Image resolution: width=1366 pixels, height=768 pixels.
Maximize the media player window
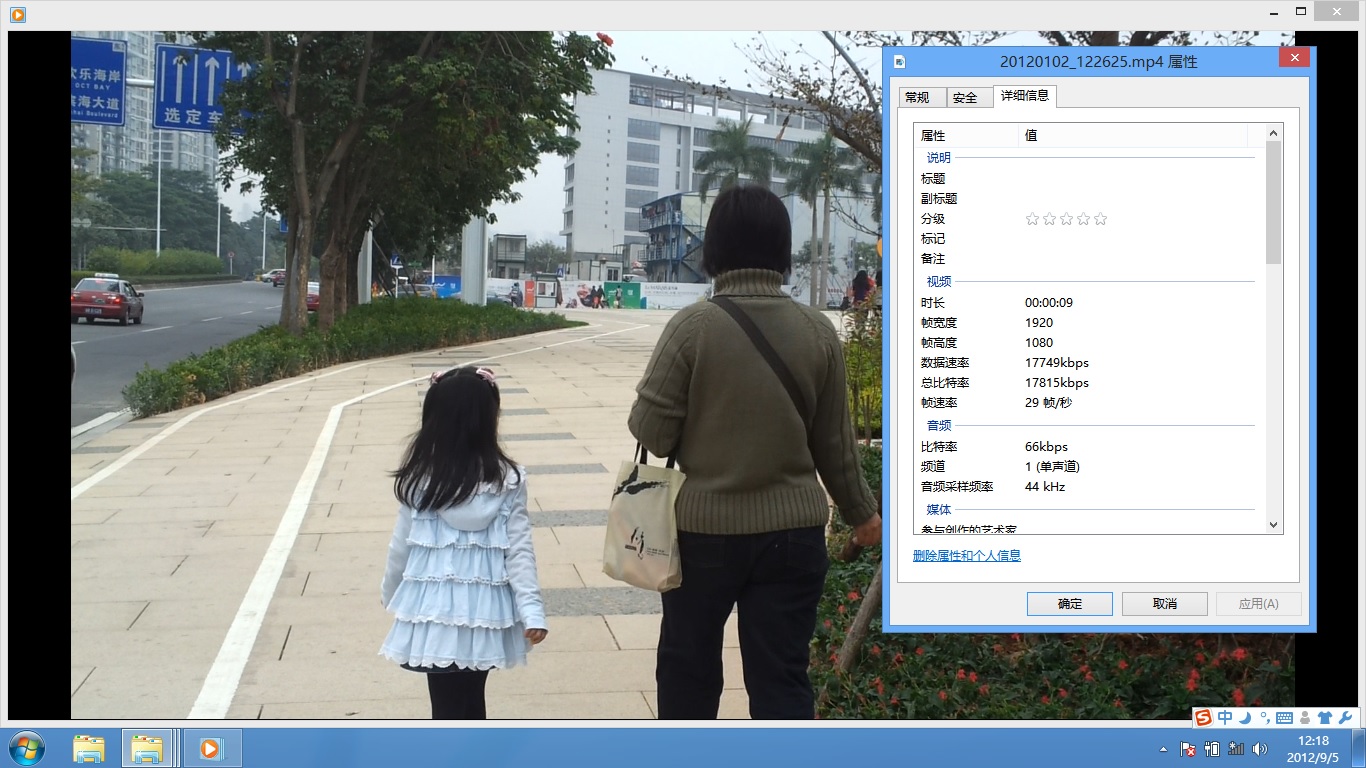(x=1301, y=11)
